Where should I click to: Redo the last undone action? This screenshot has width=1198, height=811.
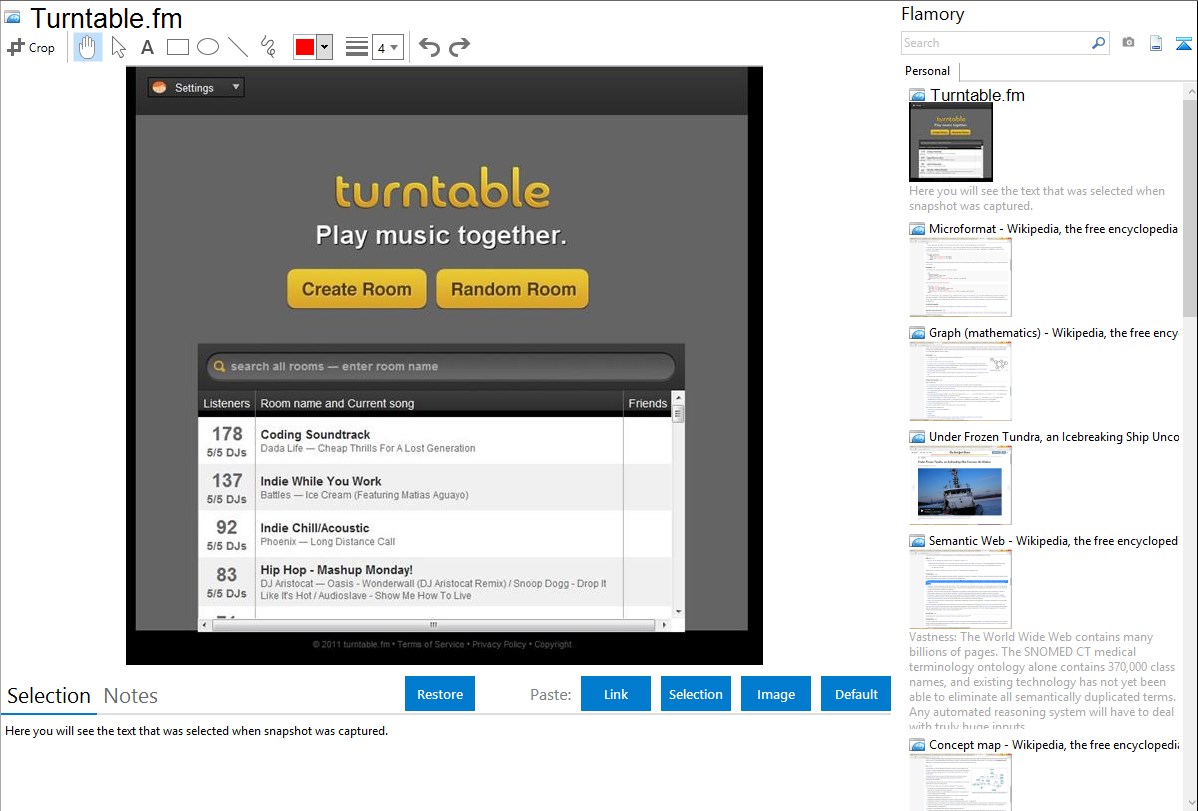pos(459,47)
